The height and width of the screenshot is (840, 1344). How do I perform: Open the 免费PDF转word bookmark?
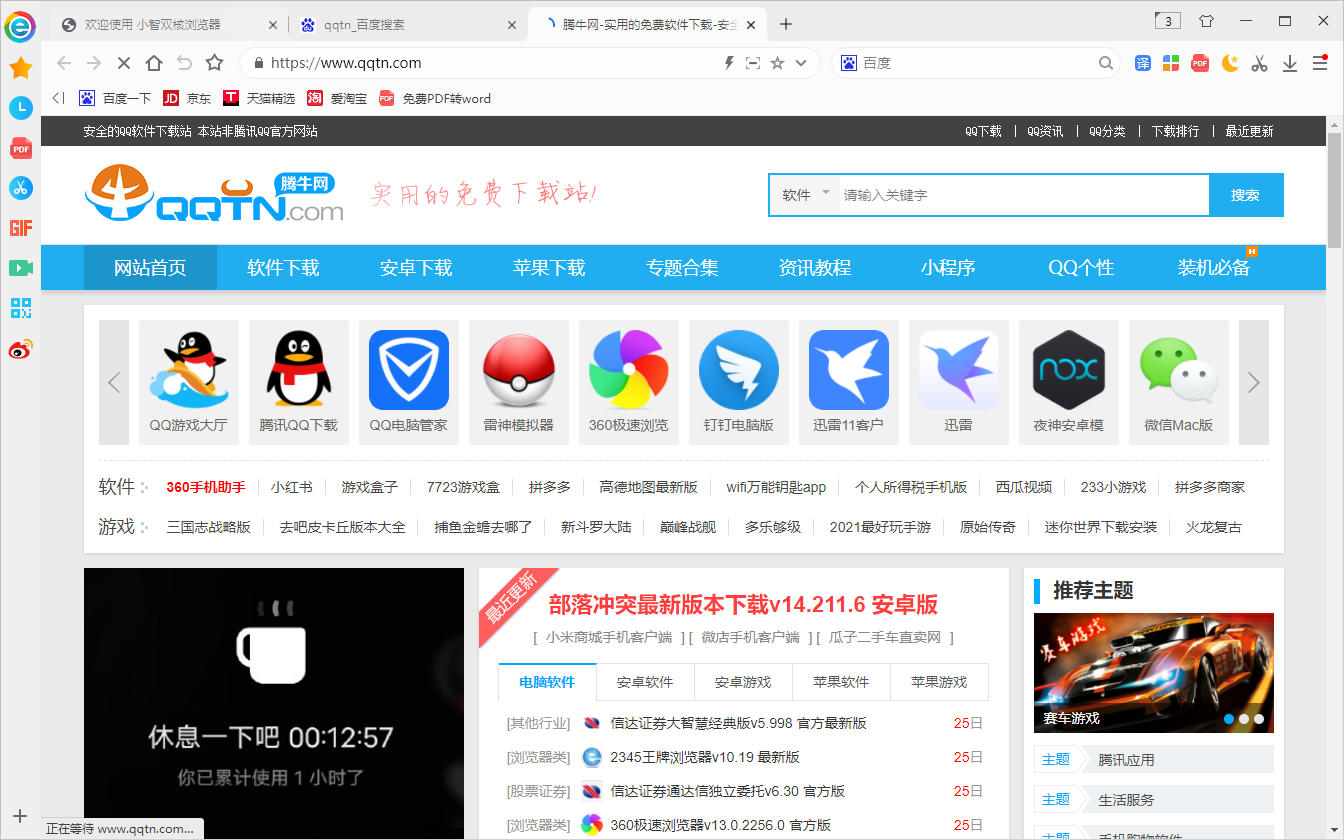click(x=435, y=98)
